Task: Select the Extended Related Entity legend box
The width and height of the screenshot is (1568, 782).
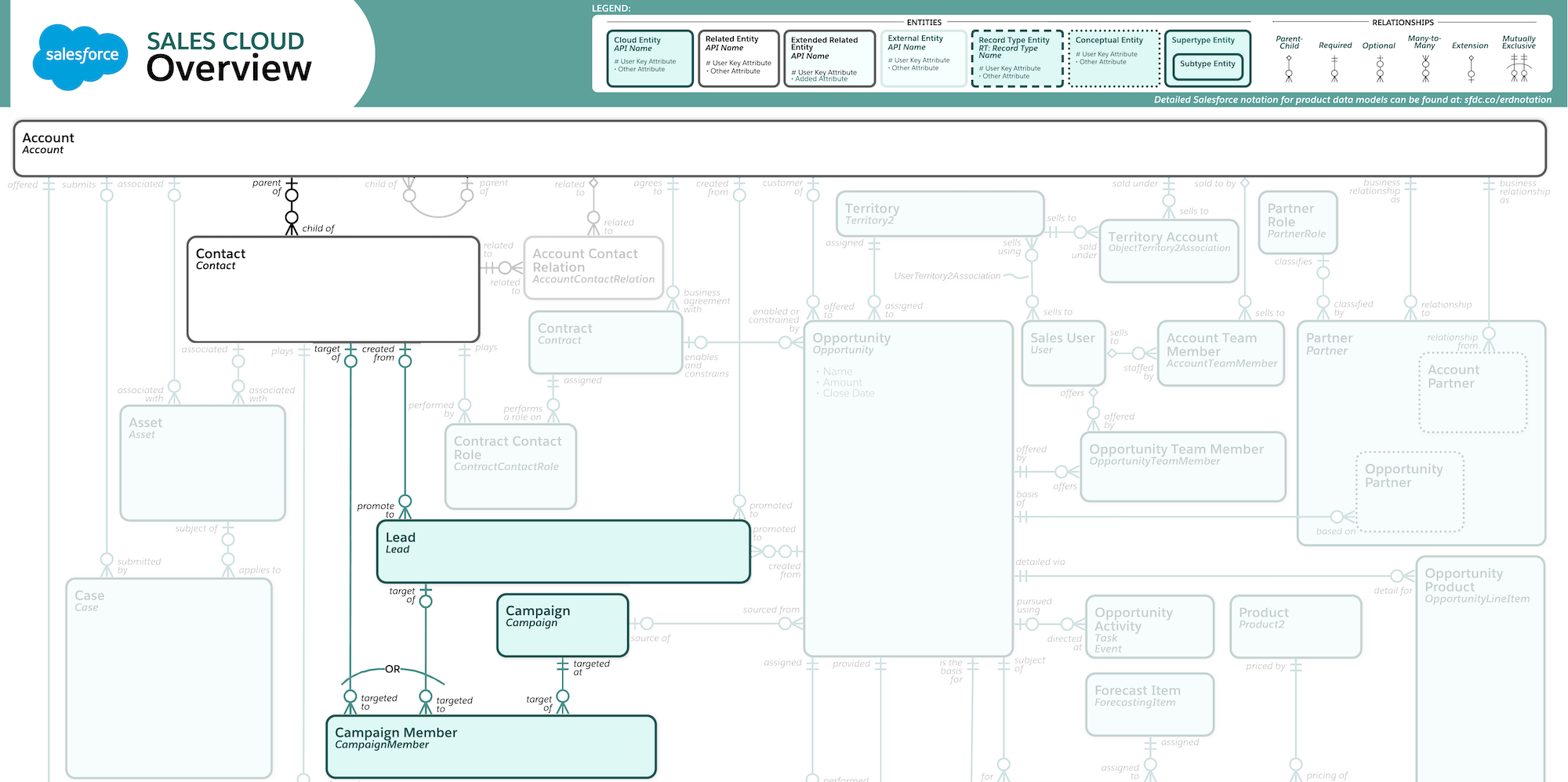Action: click(829, 58)
